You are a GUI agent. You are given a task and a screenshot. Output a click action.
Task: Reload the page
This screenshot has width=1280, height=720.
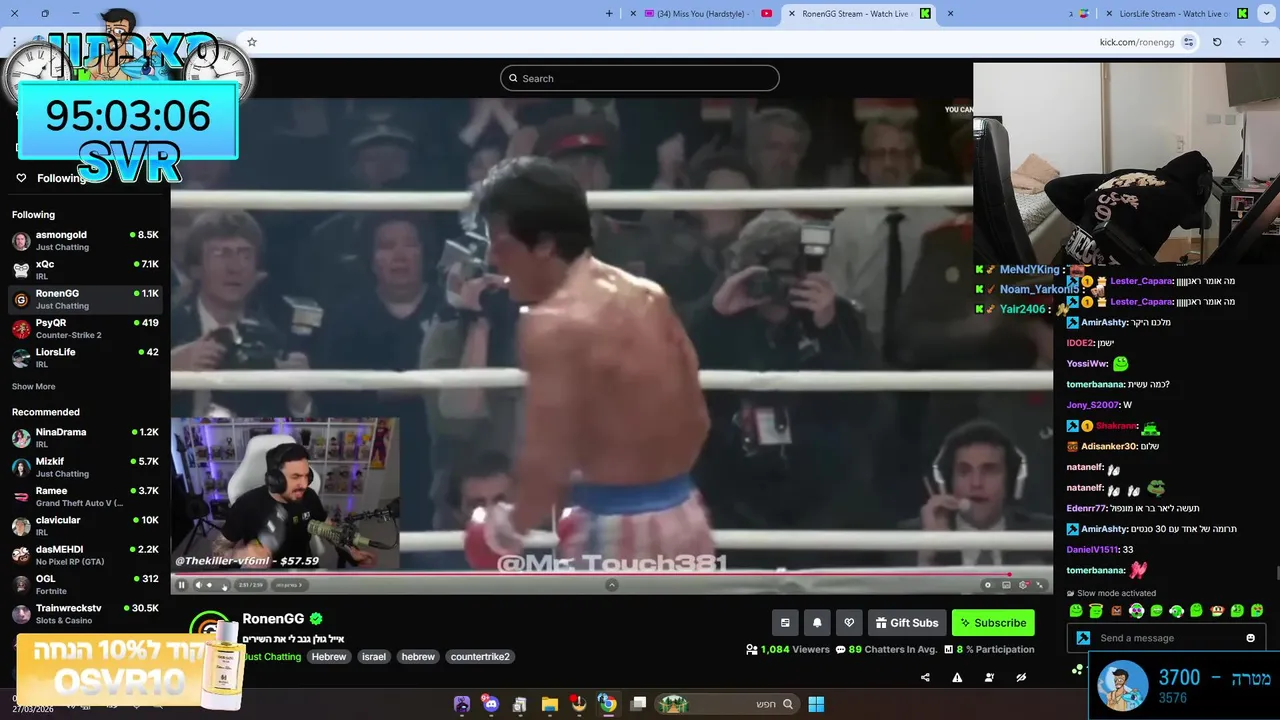point(1217,42)
